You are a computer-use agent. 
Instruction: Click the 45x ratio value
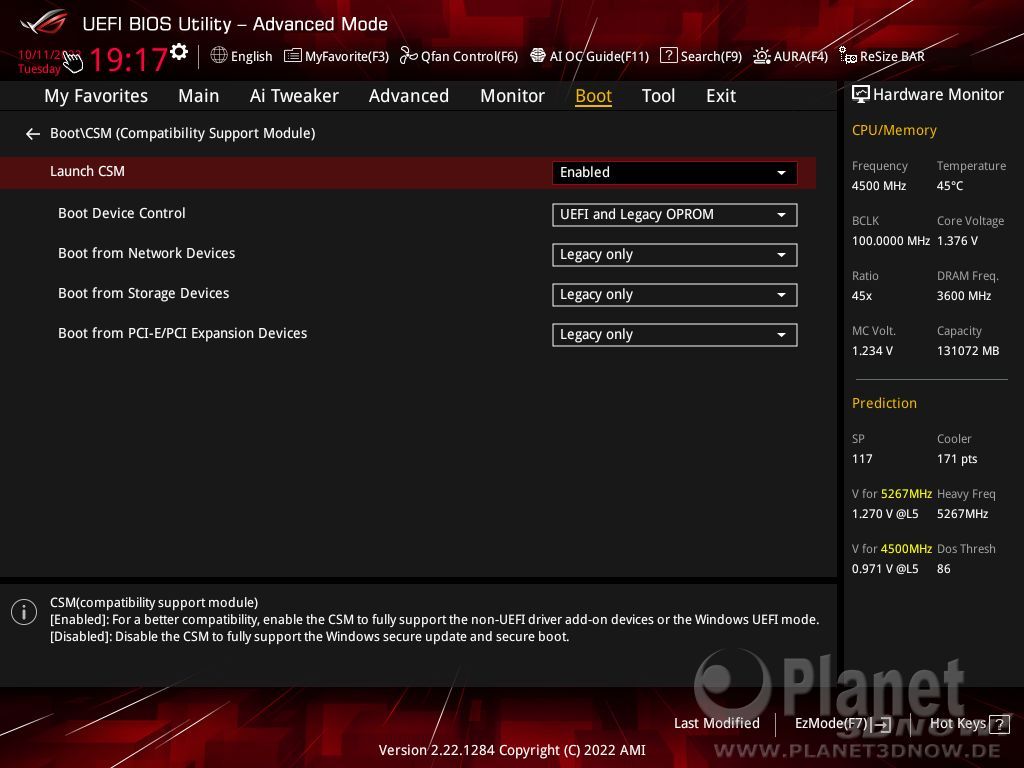pos(862,296)
